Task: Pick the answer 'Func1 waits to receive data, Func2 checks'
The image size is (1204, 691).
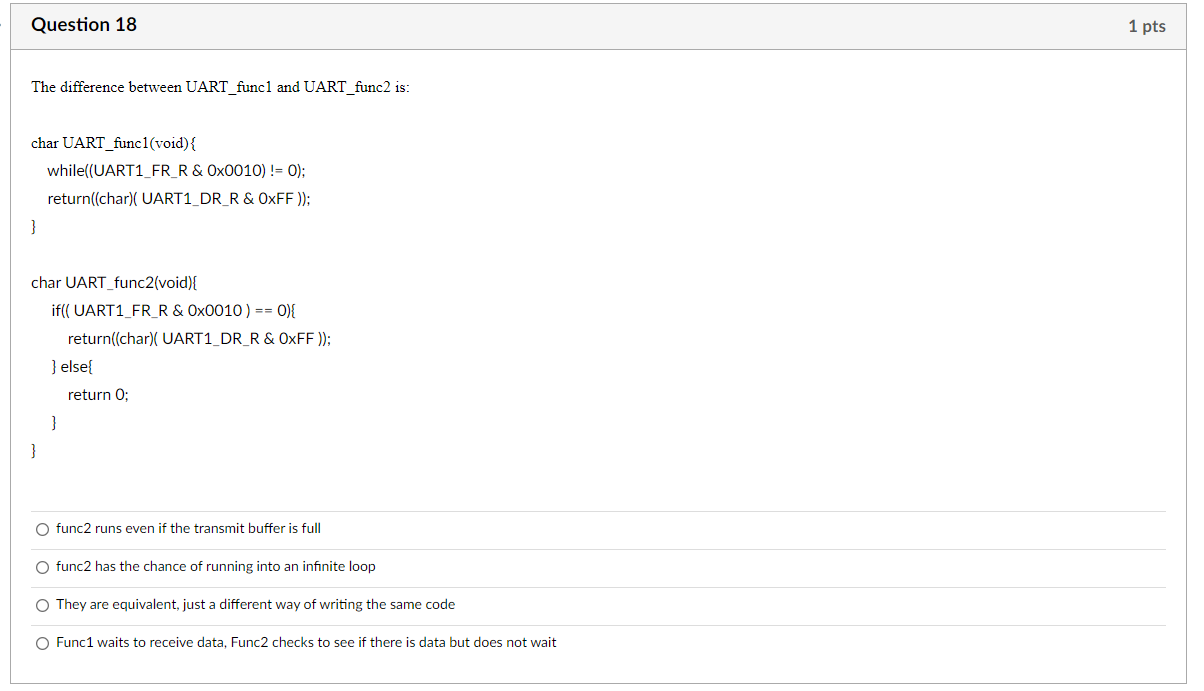Action: click(x=42, y=642)
